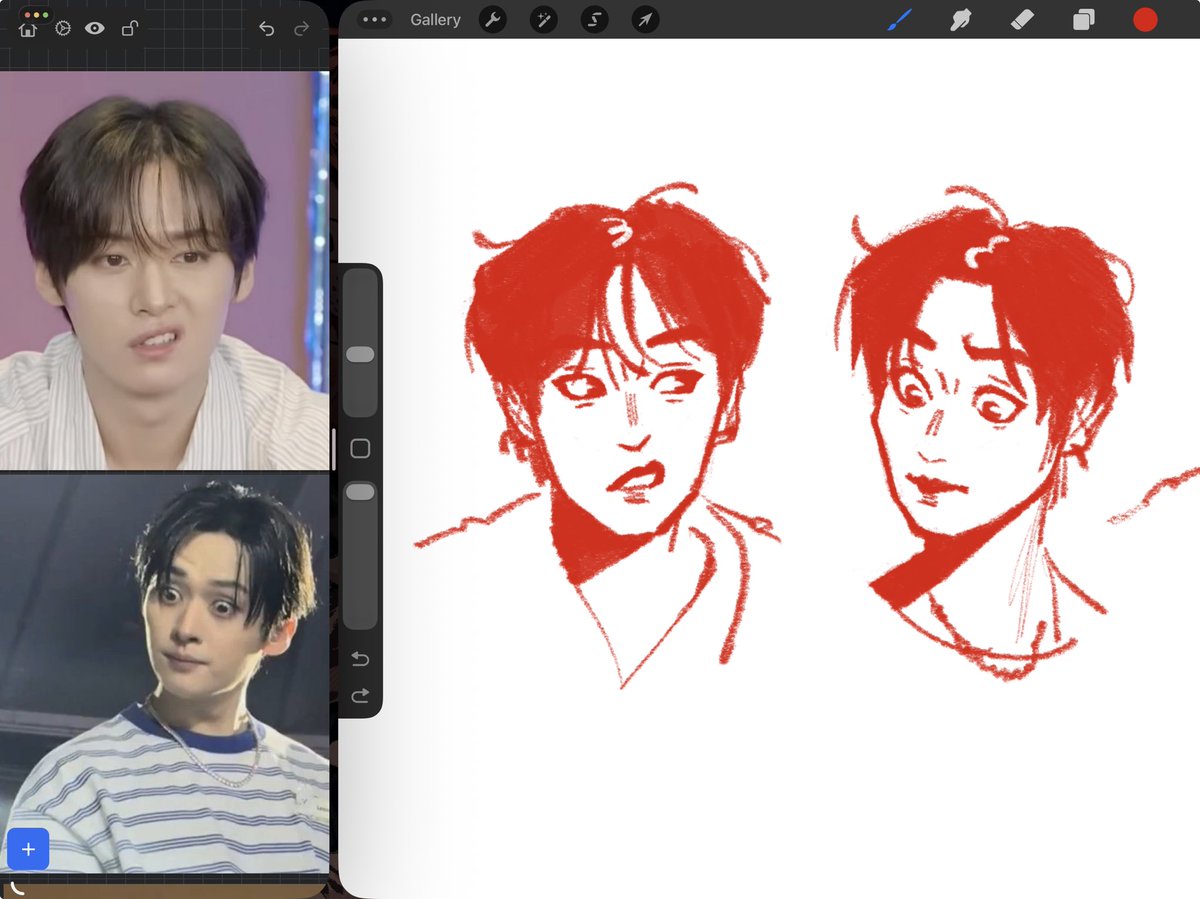Open reference app settings gear
This screenshot has width=1200, height=899.
point(62,29)
